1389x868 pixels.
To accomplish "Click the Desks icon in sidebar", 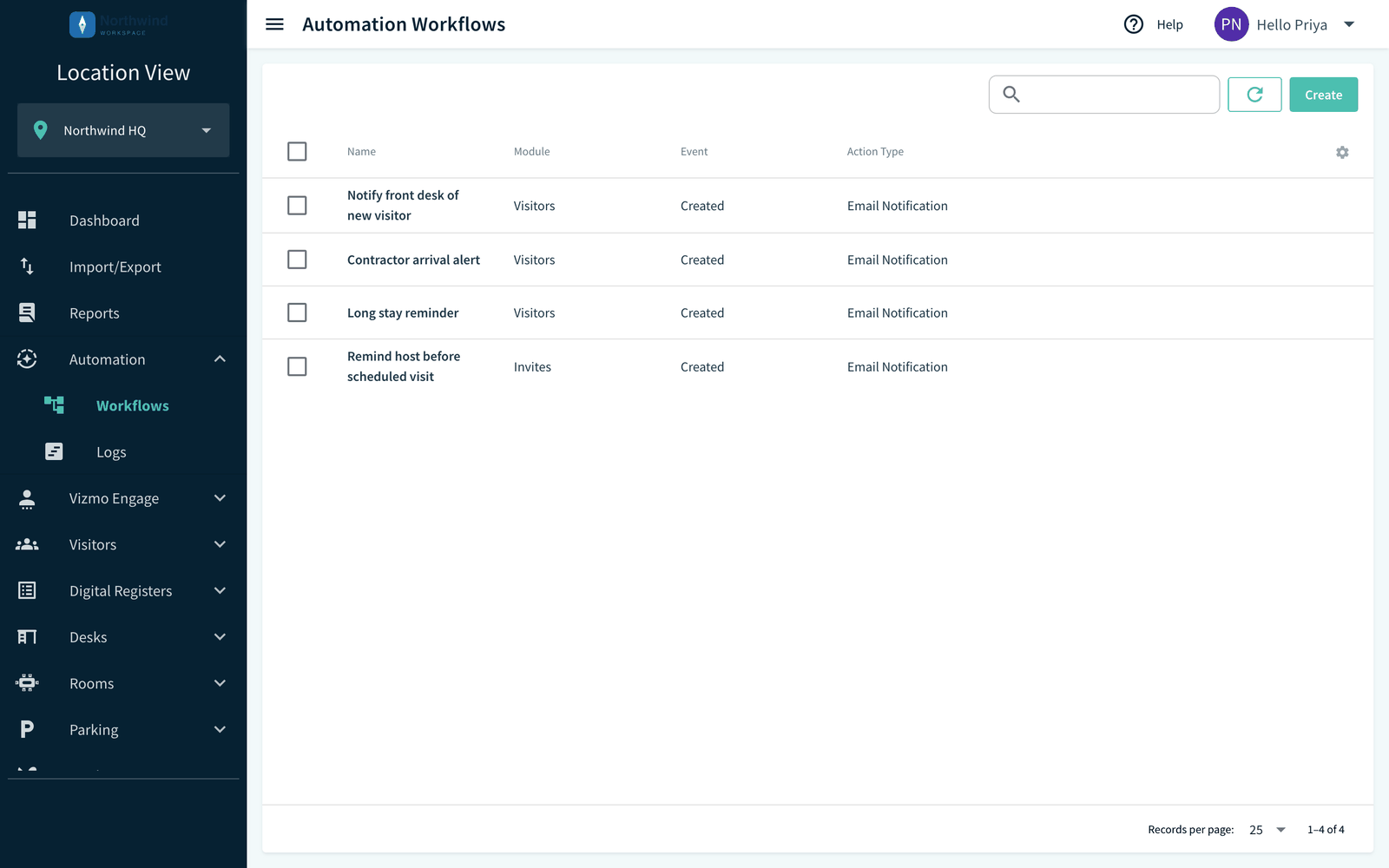I will (27, 637).
